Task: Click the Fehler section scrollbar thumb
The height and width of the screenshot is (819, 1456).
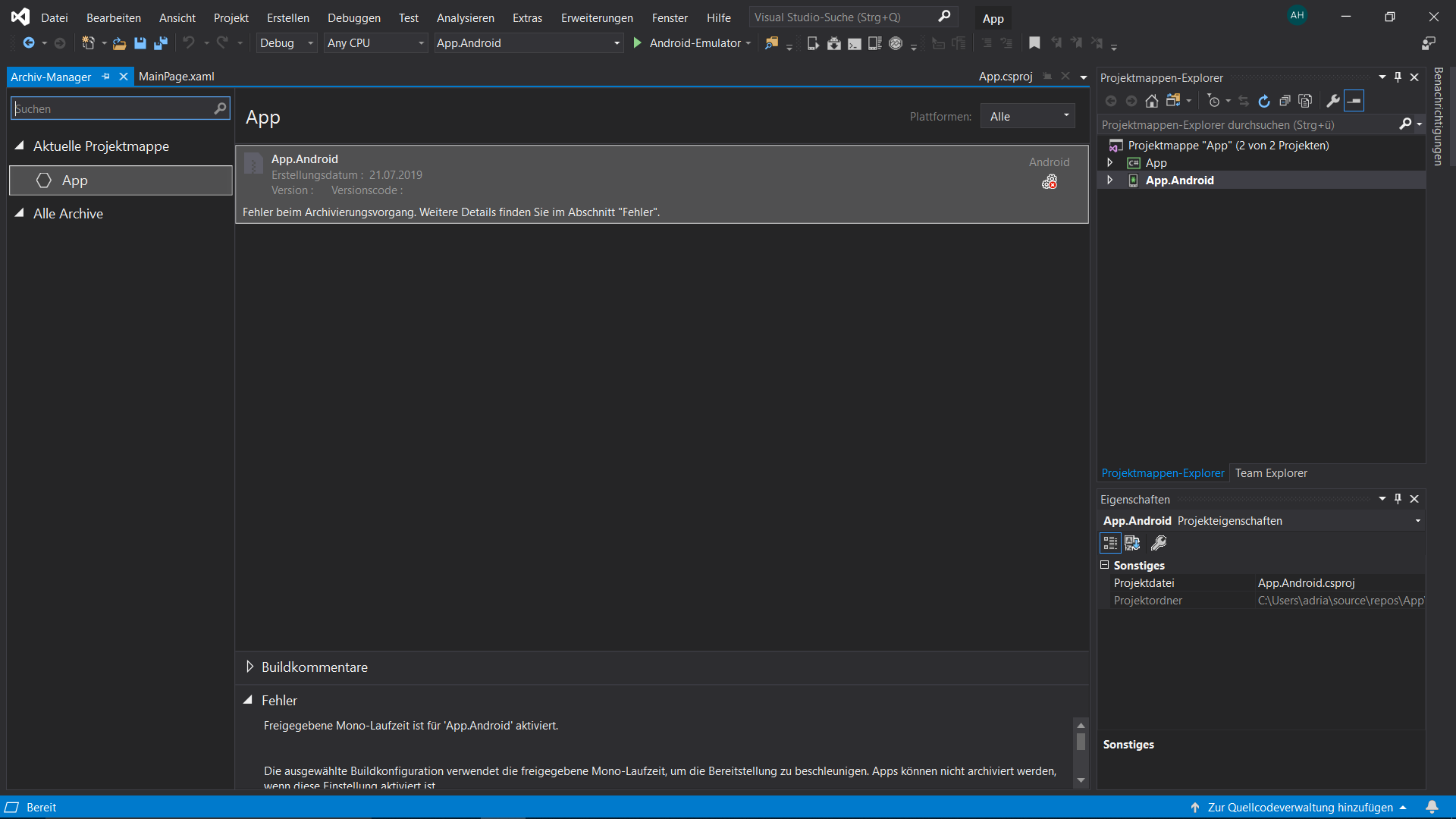Action: [1081, 742]
